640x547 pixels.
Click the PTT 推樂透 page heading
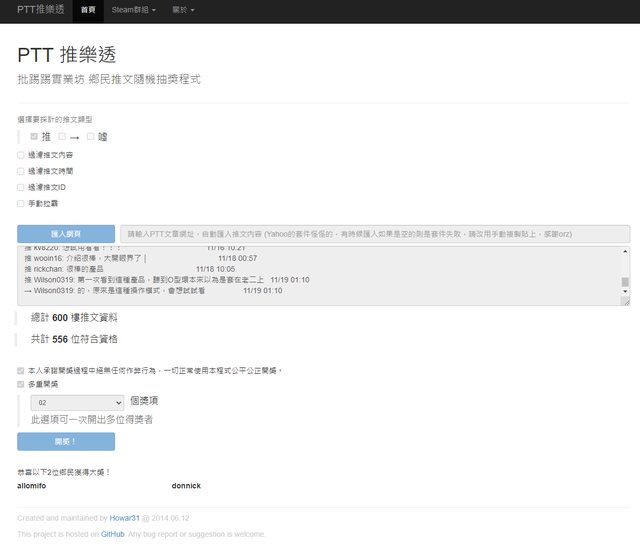tap(67, 55)
